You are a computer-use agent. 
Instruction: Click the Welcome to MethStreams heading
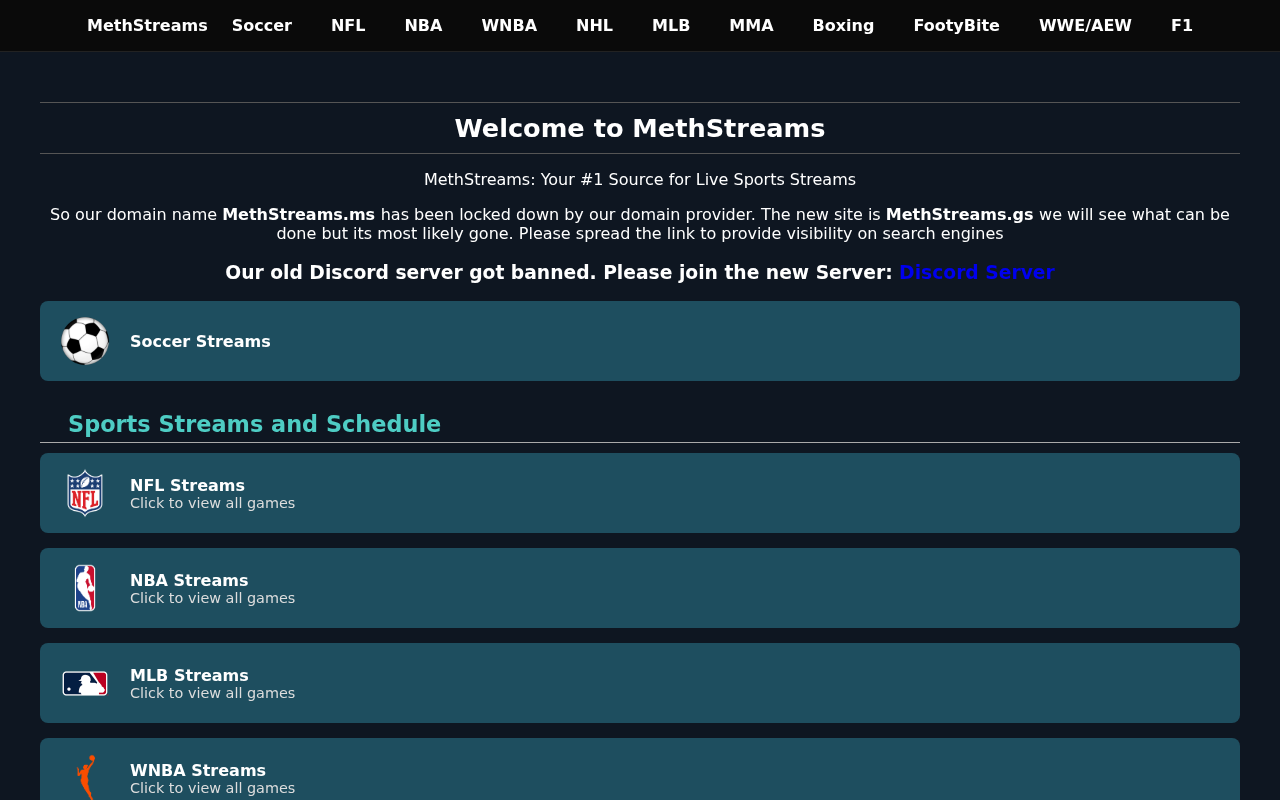(640, 128)
